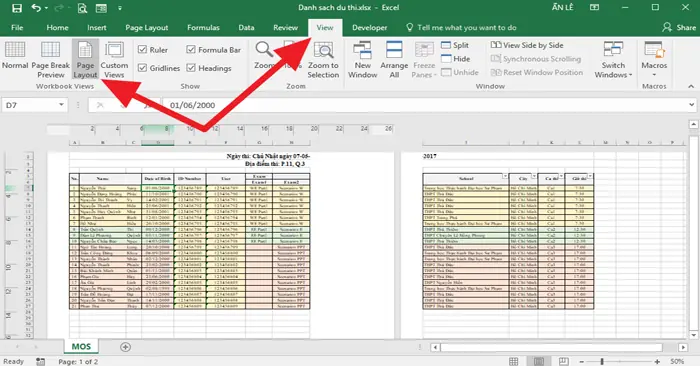Viewport: 700px width, 366px height.
Task: Expand the formula bar
Action: point(691,105)
